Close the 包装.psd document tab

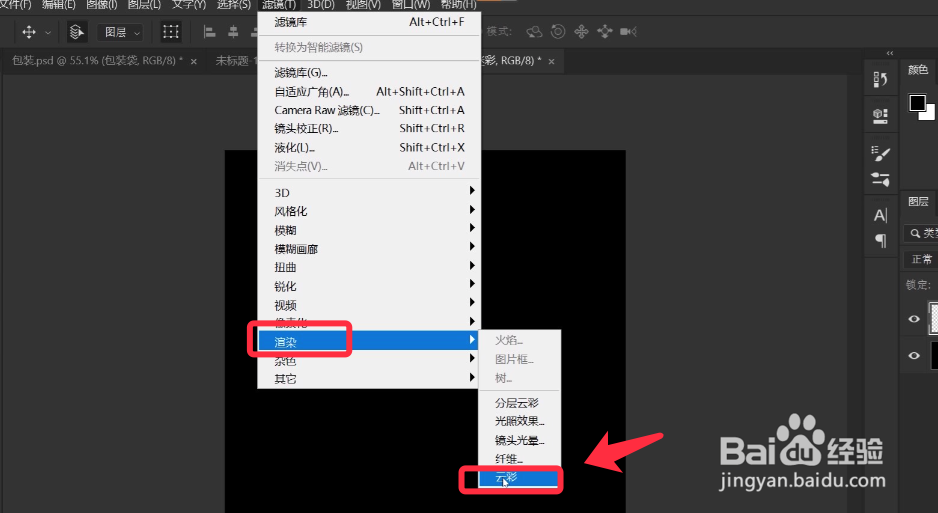194,61
